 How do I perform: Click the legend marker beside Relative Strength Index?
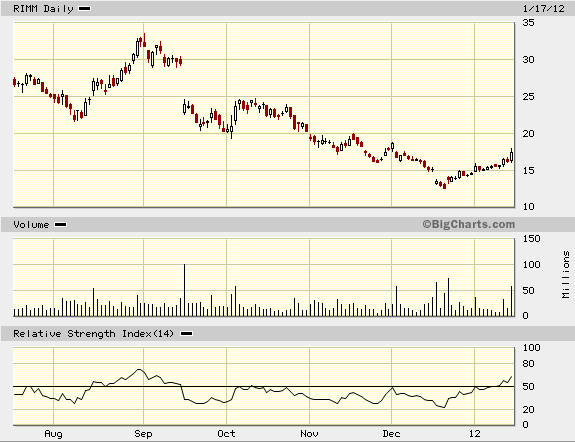click(x=186, y=333)
